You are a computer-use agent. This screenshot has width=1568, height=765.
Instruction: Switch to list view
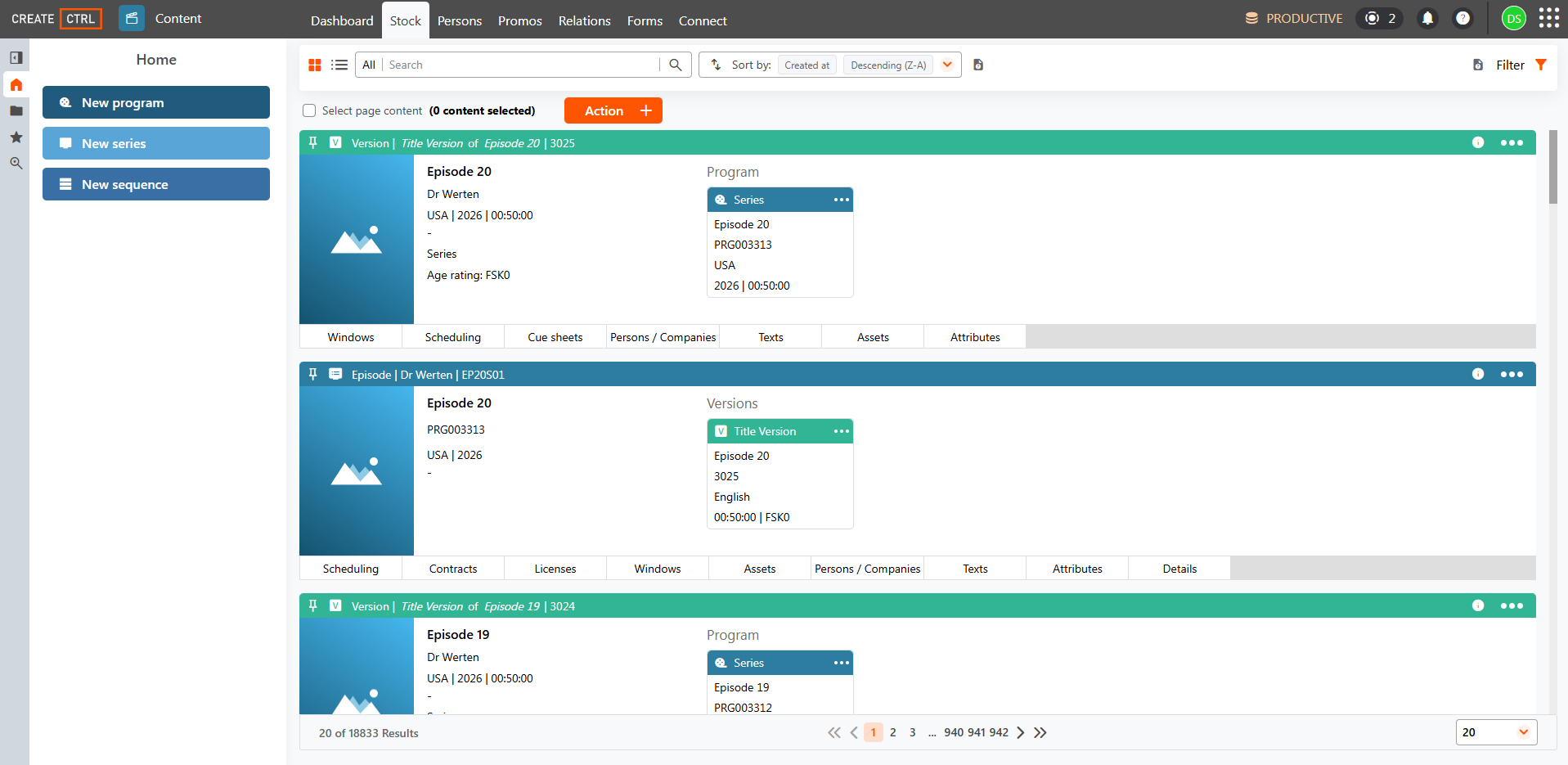339,65
